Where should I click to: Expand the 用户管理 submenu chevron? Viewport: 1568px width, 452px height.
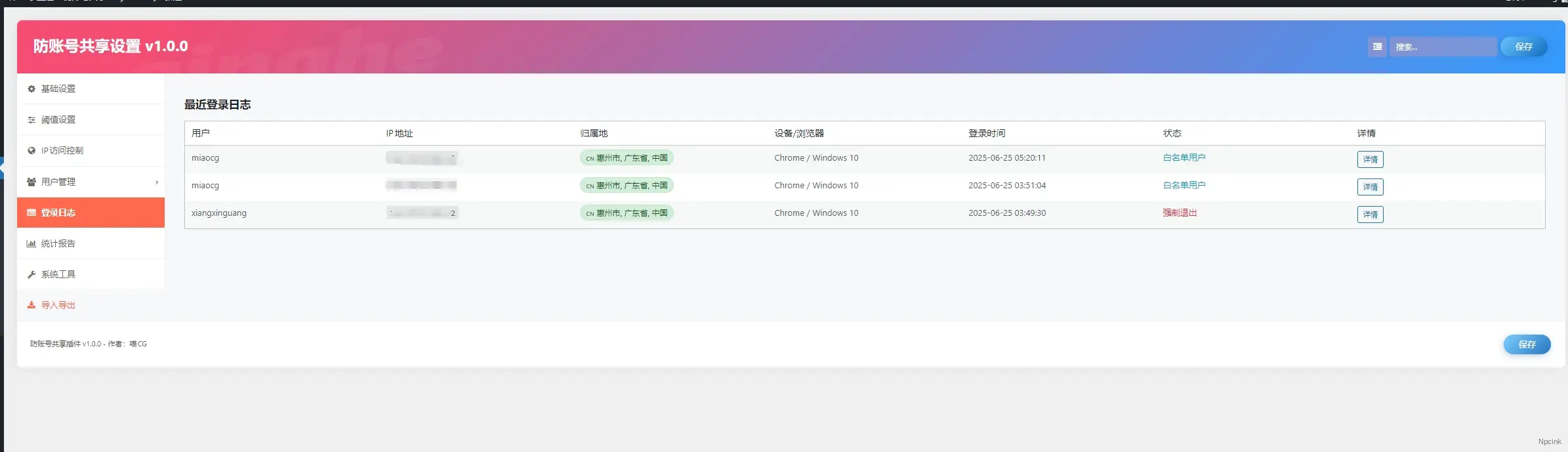(x=157, y=182)
